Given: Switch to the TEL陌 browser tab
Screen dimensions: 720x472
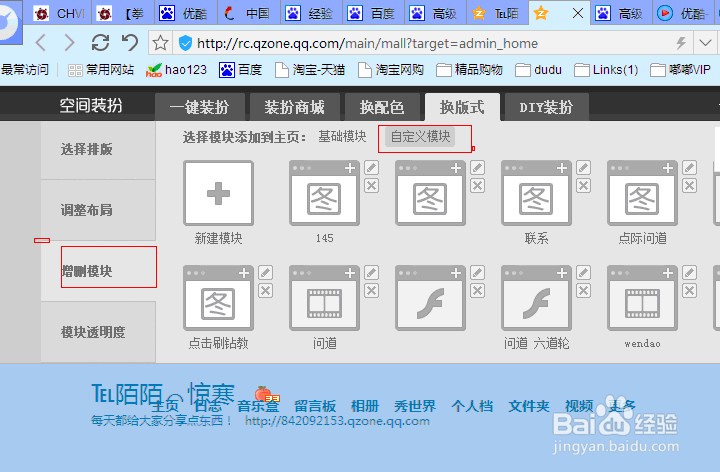Looking at the screenshot, I should point(498,13).
